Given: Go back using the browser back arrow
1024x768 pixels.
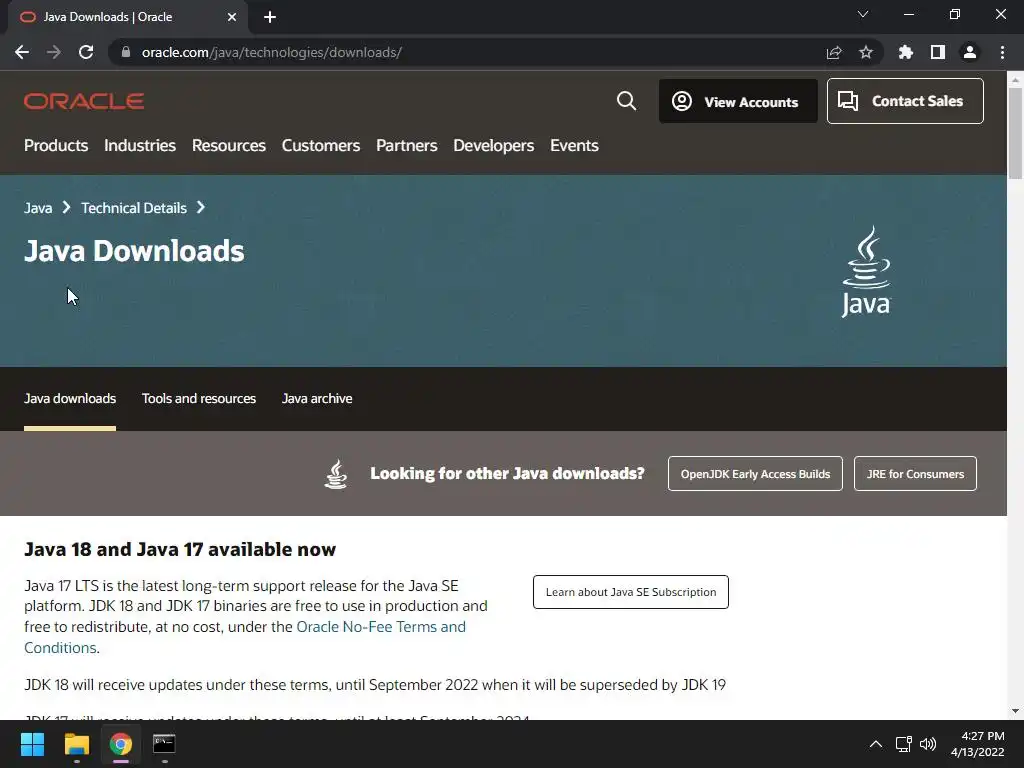Looking at the screenshot, I should point(22,52).
